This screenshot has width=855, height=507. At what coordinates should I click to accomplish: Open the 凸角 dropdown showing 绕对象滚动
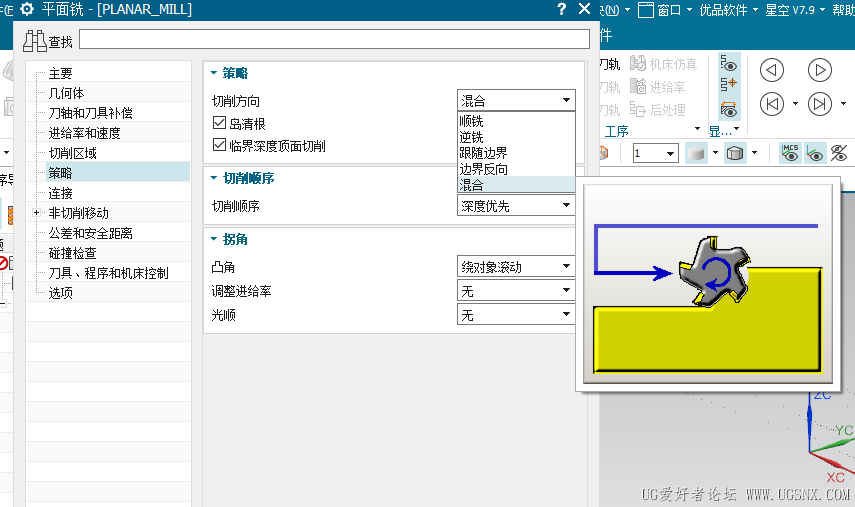pos(516,267)
